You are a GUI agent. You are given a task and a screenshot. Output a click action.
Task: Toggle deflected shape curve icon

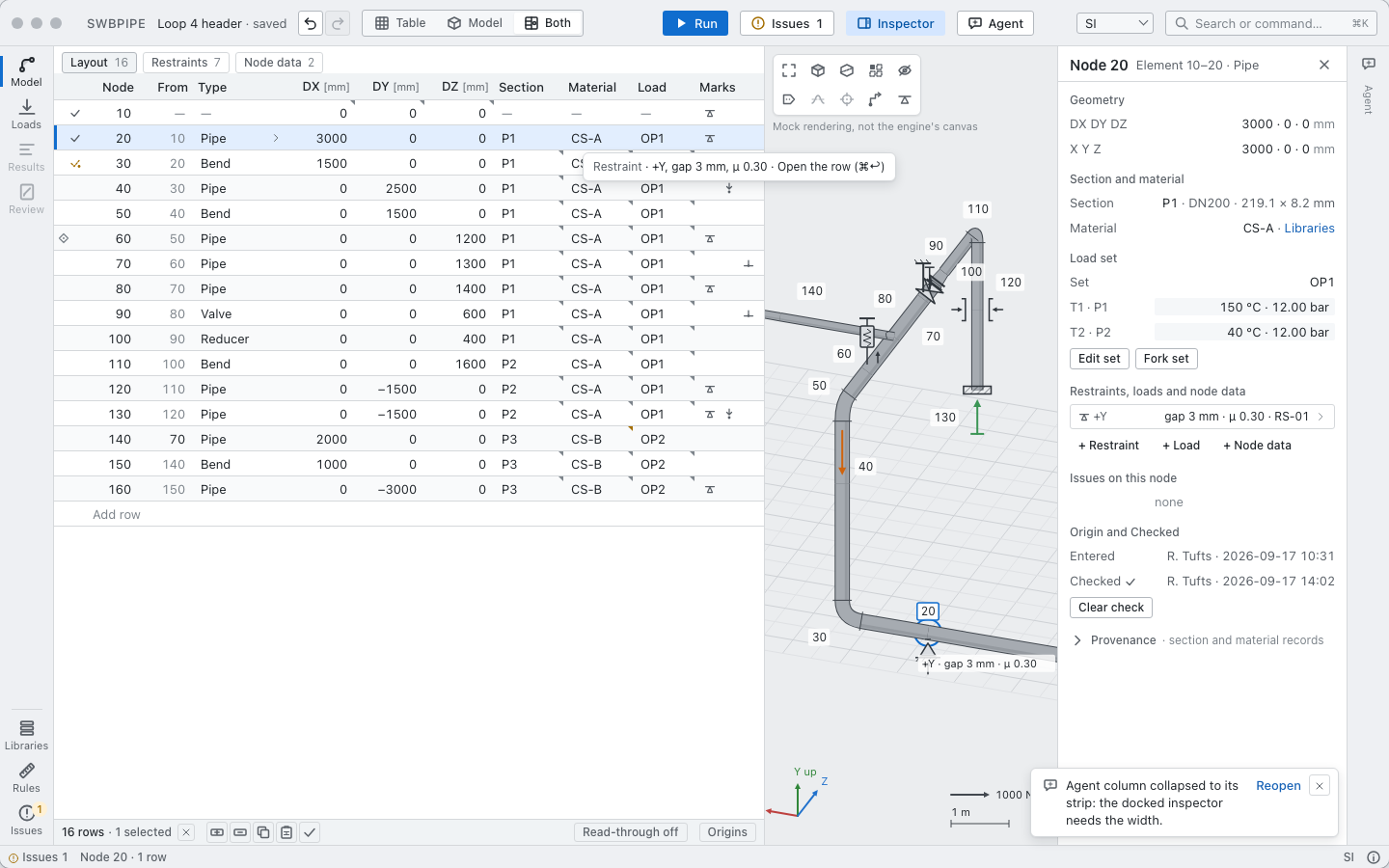click(818, 99)
